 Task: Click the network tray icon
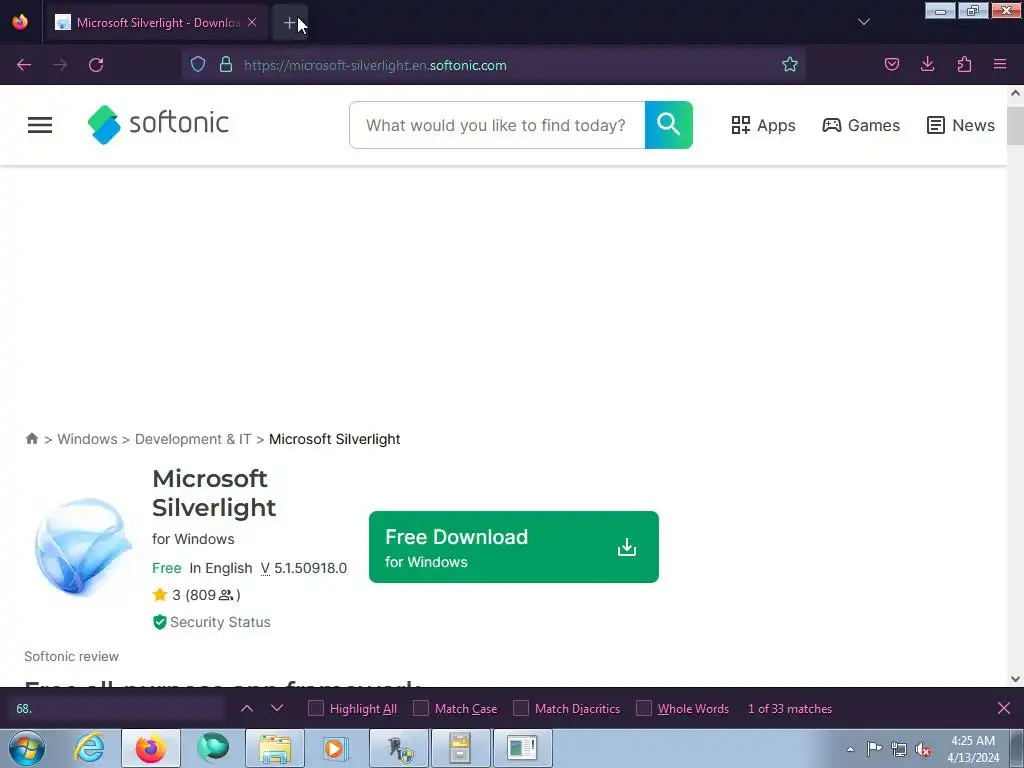click(899, 749)
